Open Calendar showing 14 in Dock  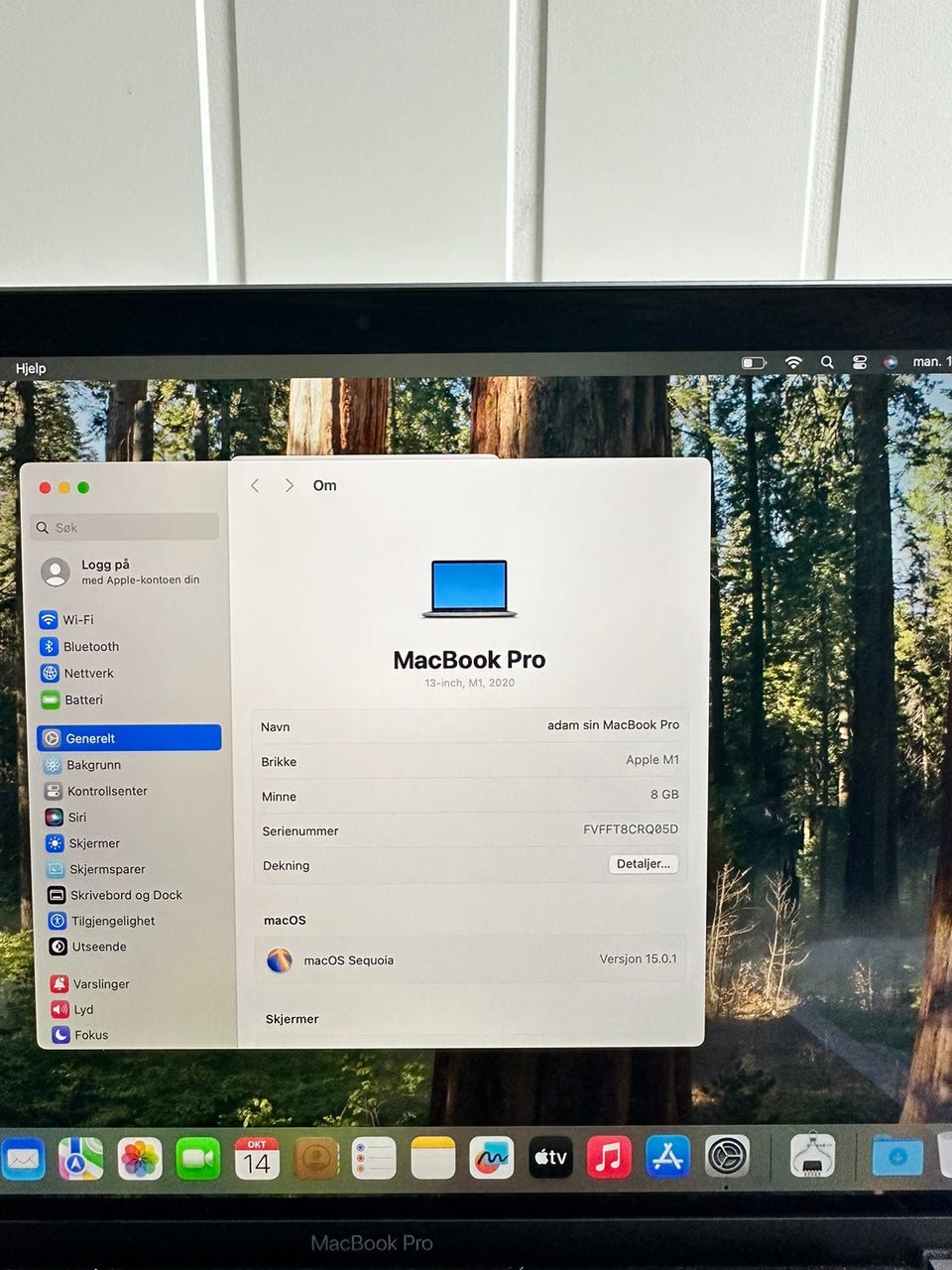point(257,1158)
